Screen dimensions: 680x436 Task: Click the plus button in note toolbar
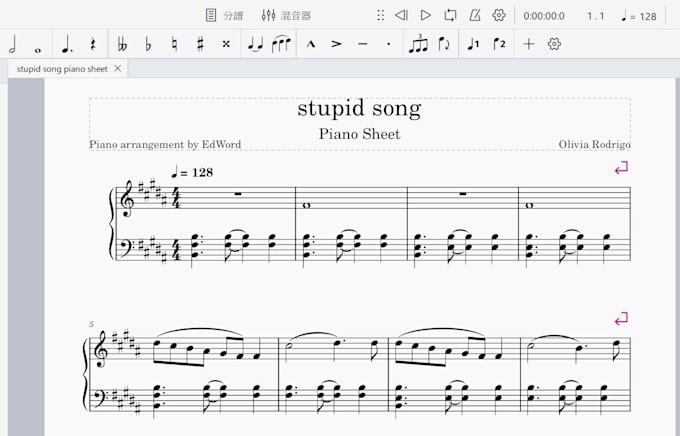point(528,44)
